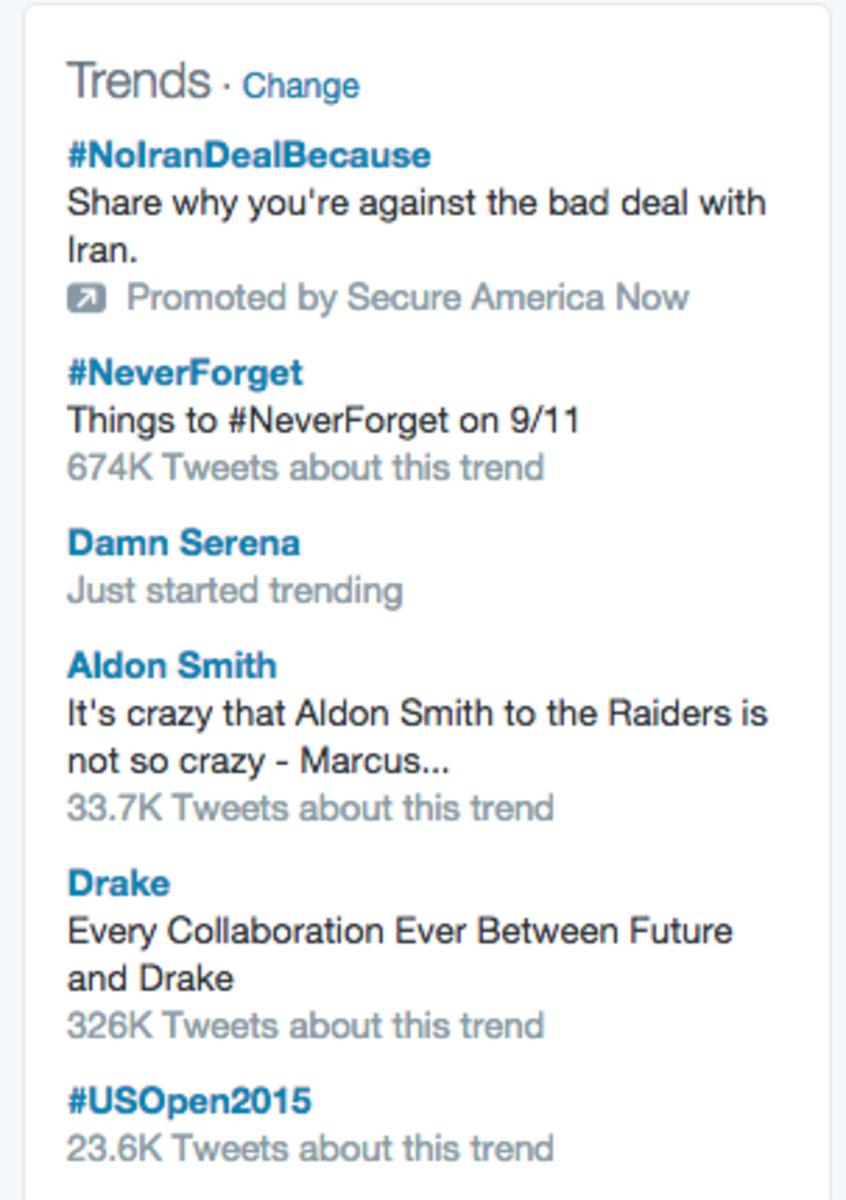This screenshot has width=846, height=1200.
Task: Click the "Just started trending" label
Action: [235, 590]
